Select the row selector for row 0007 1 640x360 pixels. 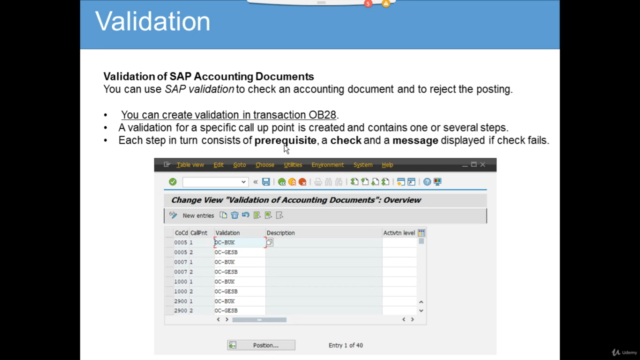(x=169, y=262)
